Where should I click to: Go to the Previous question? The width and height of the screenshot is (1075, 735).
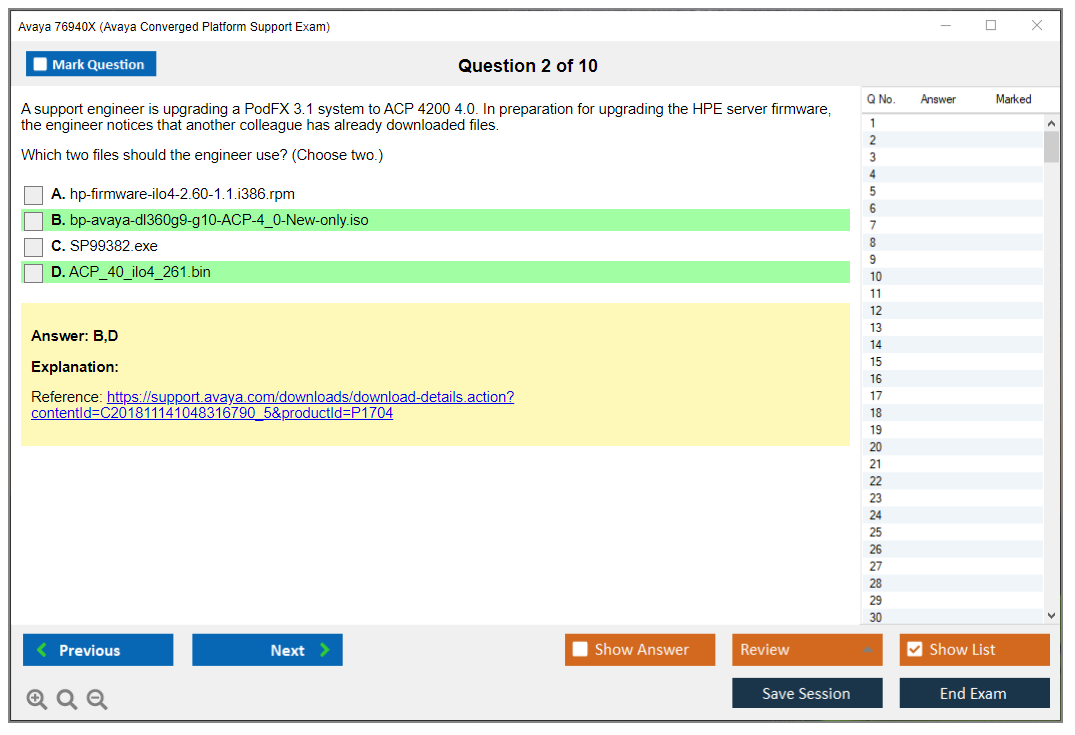[98, 650]
